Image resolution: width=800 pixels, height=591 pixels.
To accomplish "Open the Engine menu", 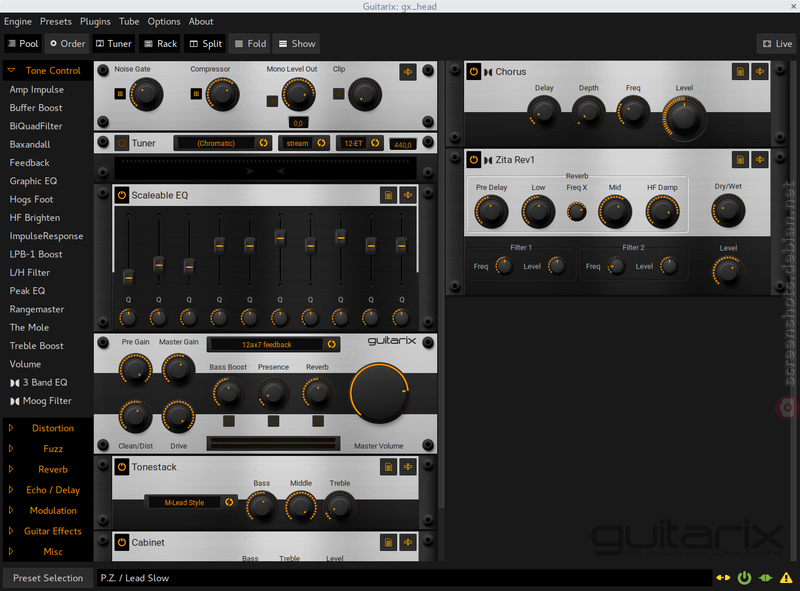I will click(x=18, y=21).
